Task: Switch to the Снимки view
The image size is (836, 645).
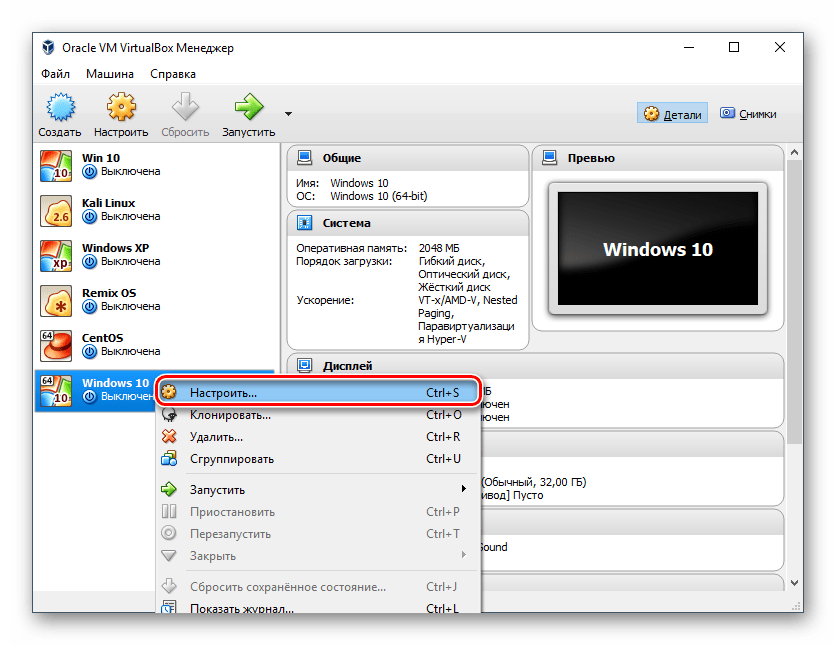Action: pos(748,114)
